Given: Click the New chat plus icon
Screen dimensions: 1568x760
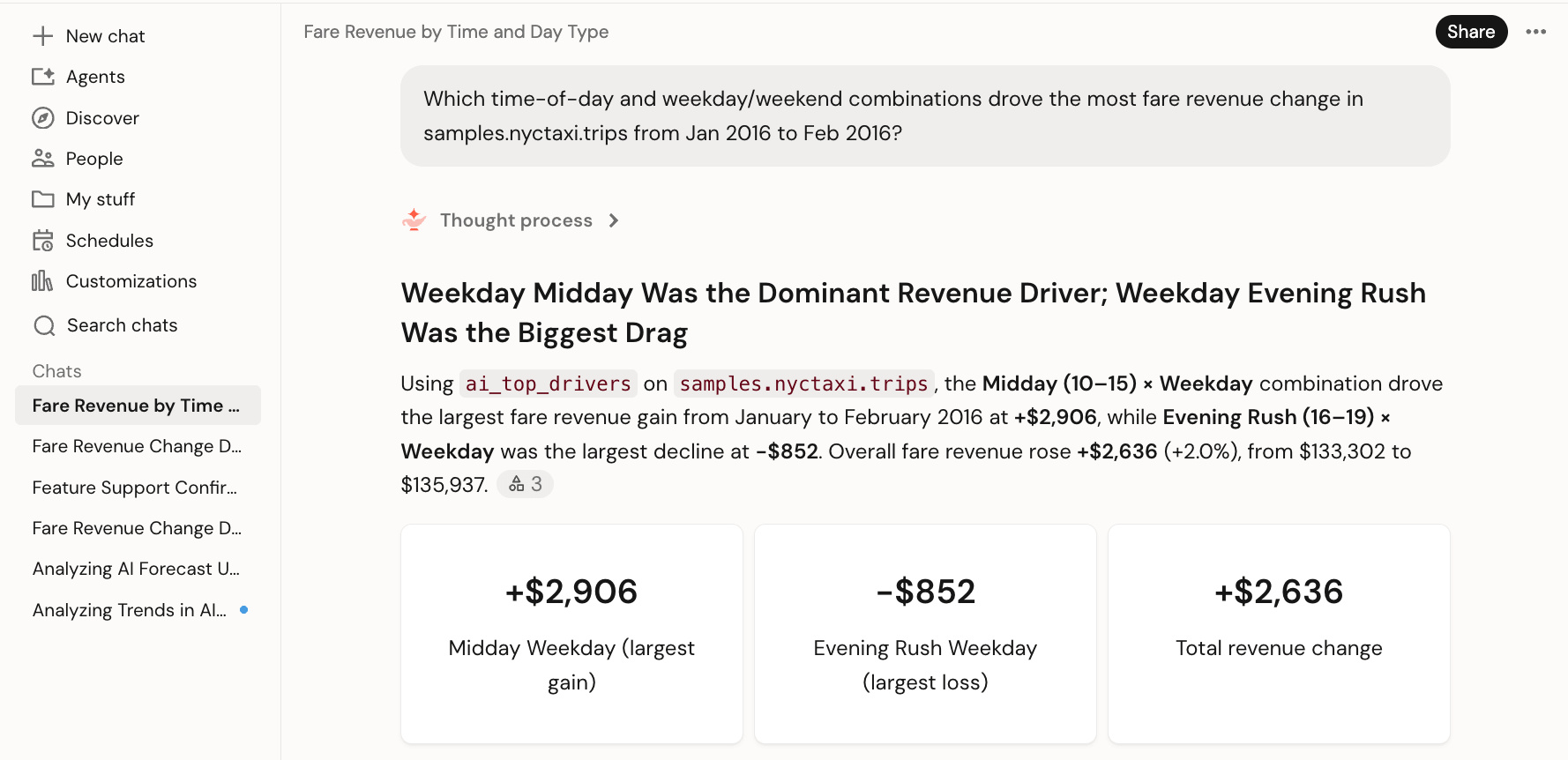Looking at the screenshot, I should pyautogui.click(x=42, y=36).
